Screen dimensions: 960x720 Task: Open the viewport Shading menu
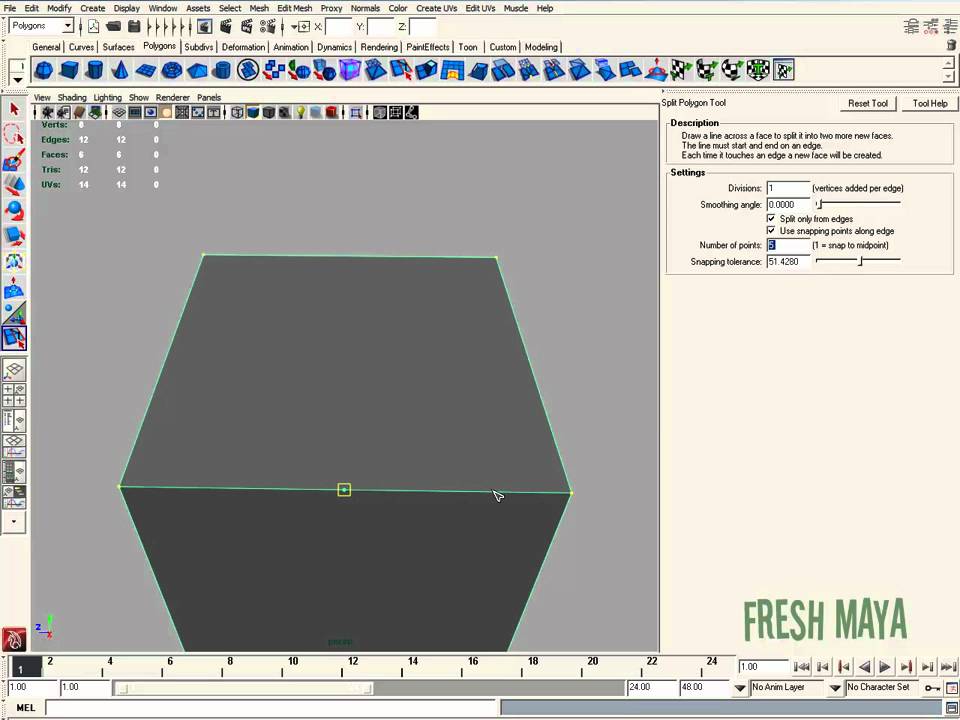point(72,97)
